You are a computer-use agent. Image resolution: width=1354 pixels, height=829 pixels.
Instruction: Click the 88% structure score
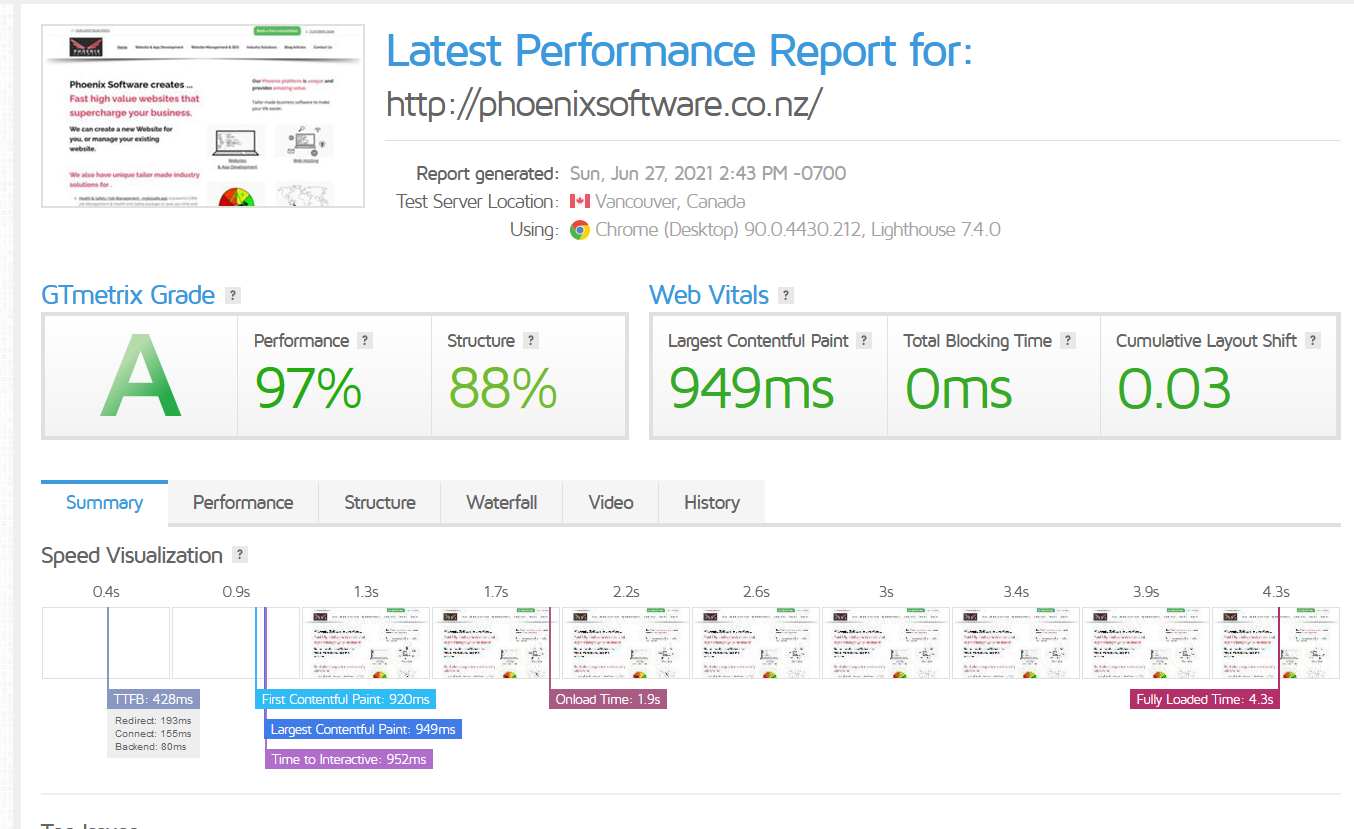(x=502, y=388)
